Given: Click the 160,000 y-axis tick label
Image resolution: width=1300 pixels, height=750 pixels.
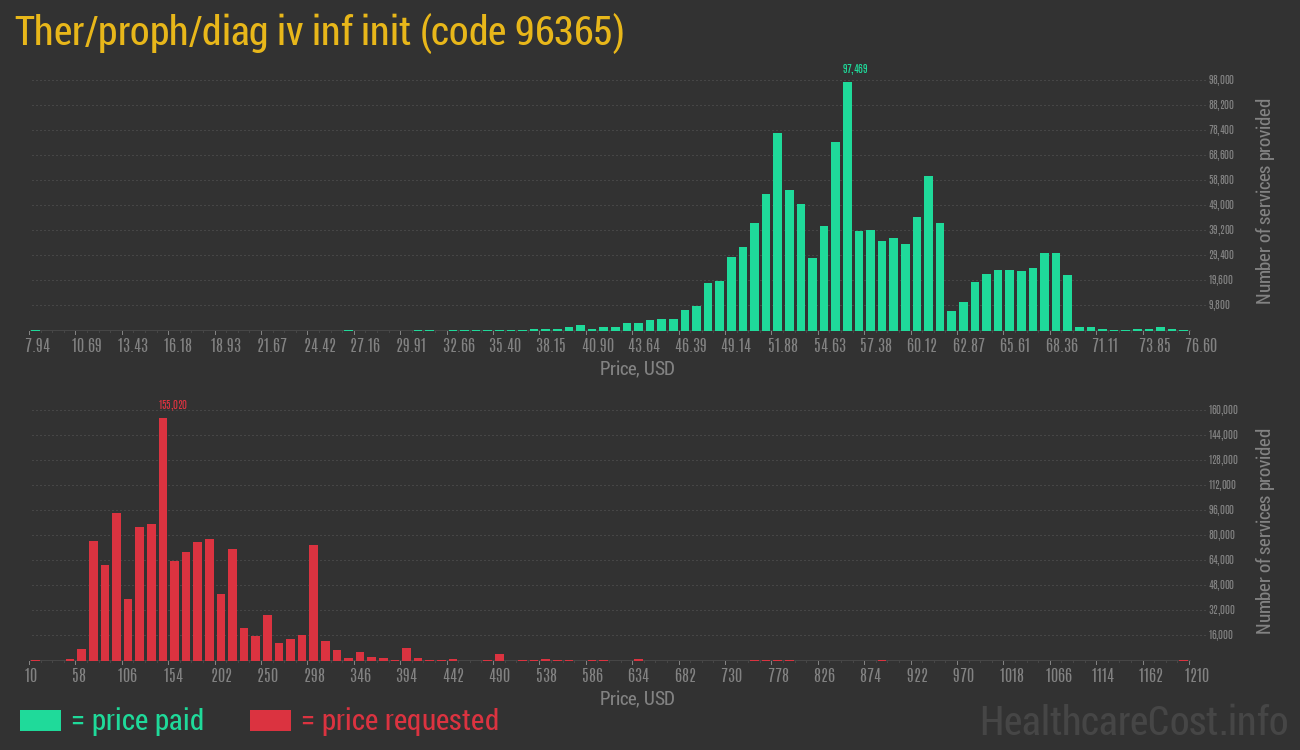Looking at the screenshot, I should [1224, 410].
